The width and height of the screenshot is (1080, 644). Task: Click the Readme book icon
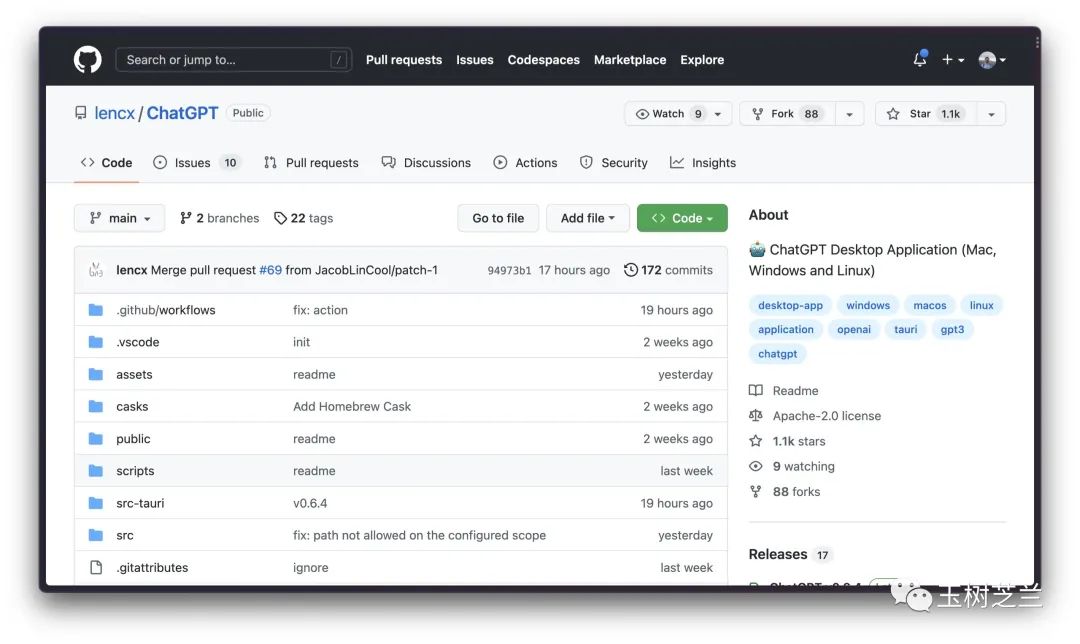coord(756,391)
